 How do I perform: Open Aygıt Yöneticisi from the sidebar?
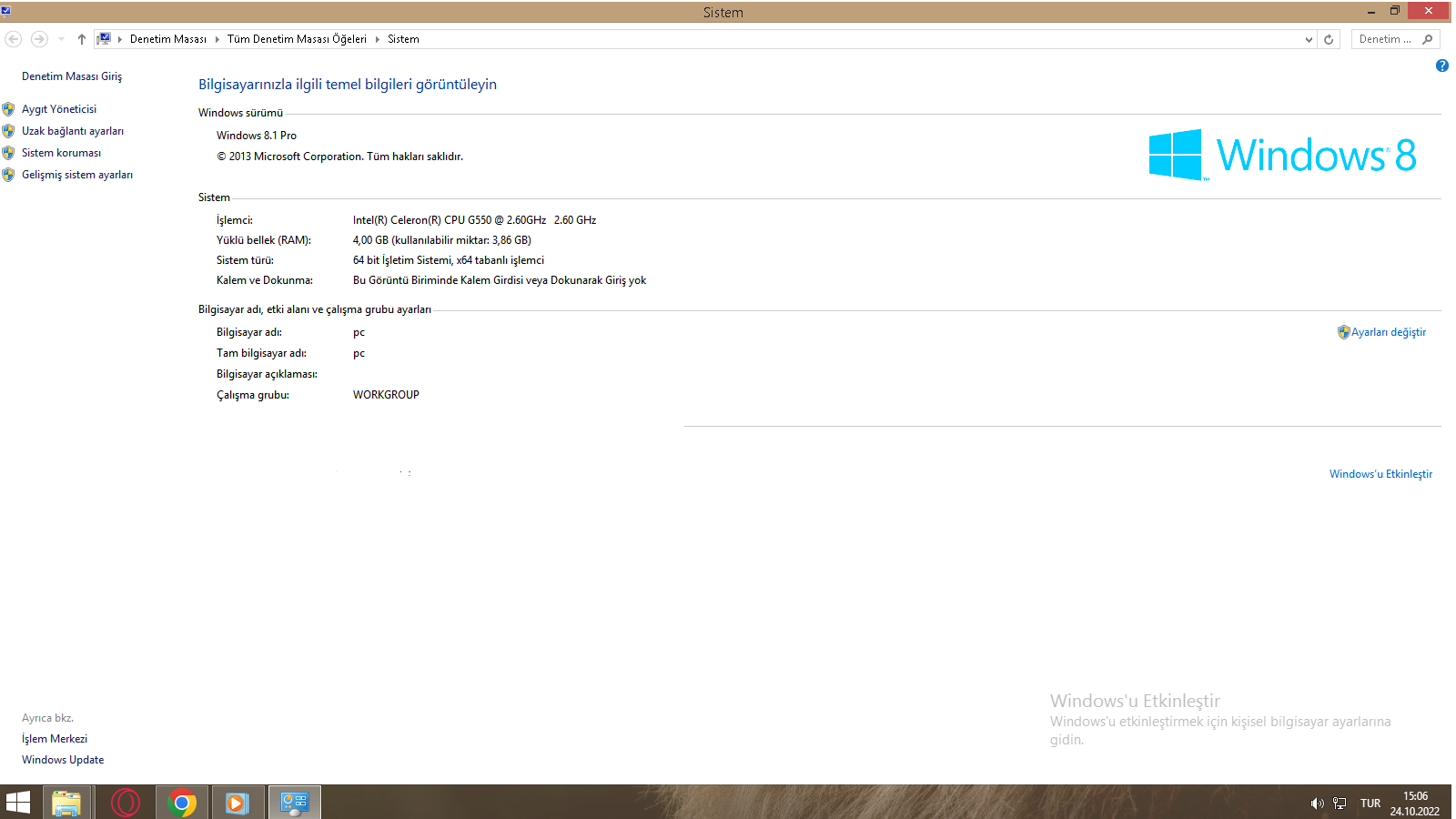point(59,109)
